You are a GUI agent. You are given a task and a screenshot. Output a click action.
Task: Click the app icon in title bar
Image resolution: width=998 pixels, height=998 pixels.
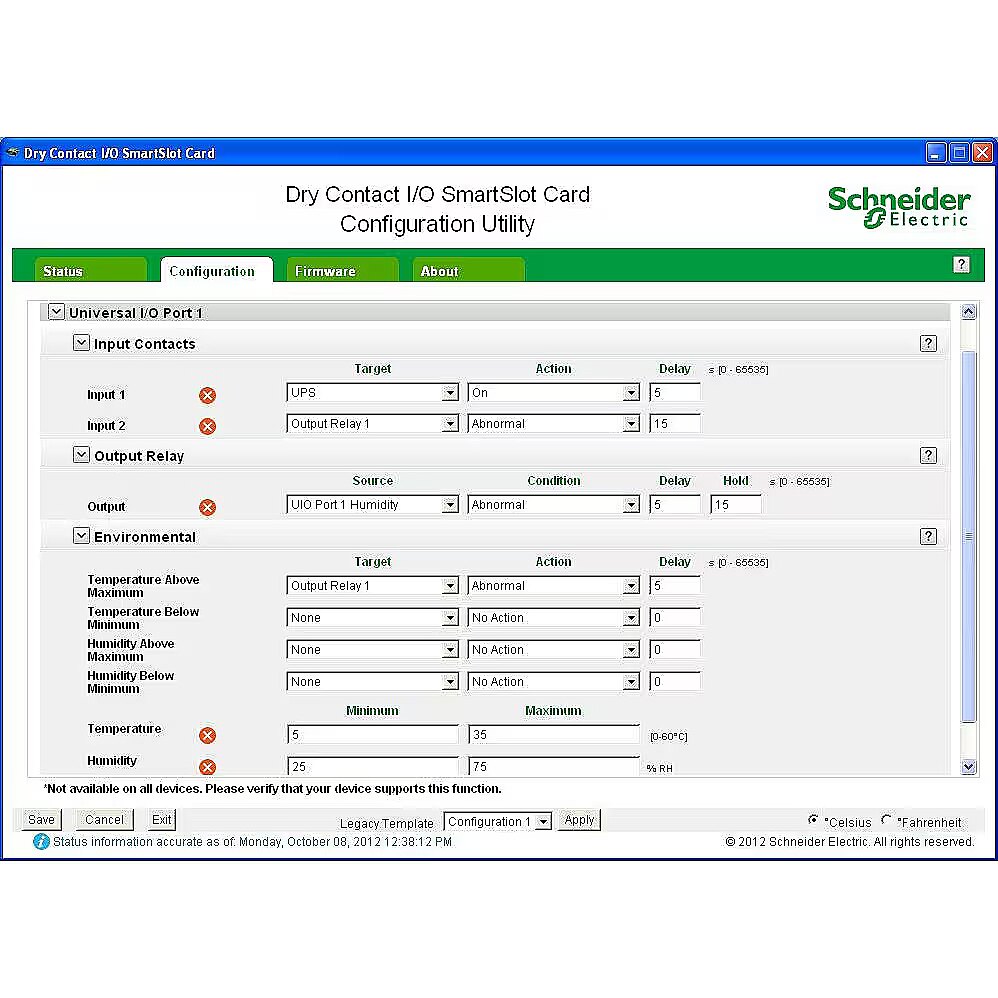[12, 153]
